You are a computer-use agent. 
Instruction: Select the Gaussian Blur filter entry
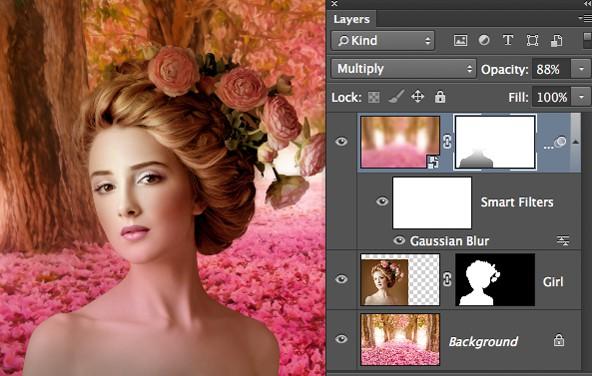pyautogui.click(x=449, y=241)
